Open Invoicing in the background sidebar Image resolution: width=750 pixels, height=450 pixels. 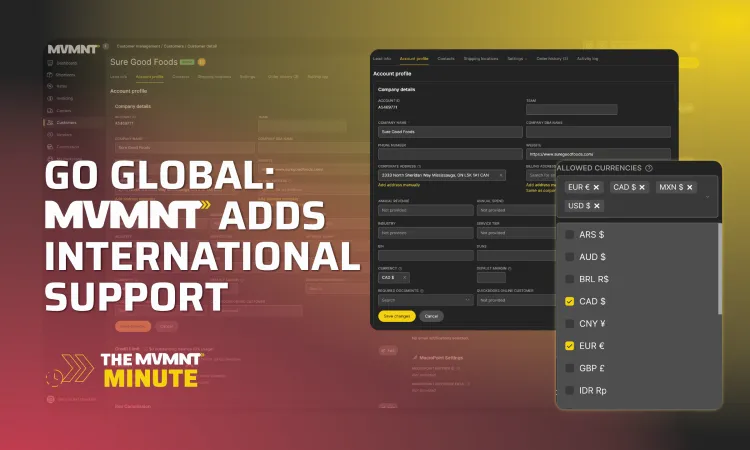coord(60,99)
